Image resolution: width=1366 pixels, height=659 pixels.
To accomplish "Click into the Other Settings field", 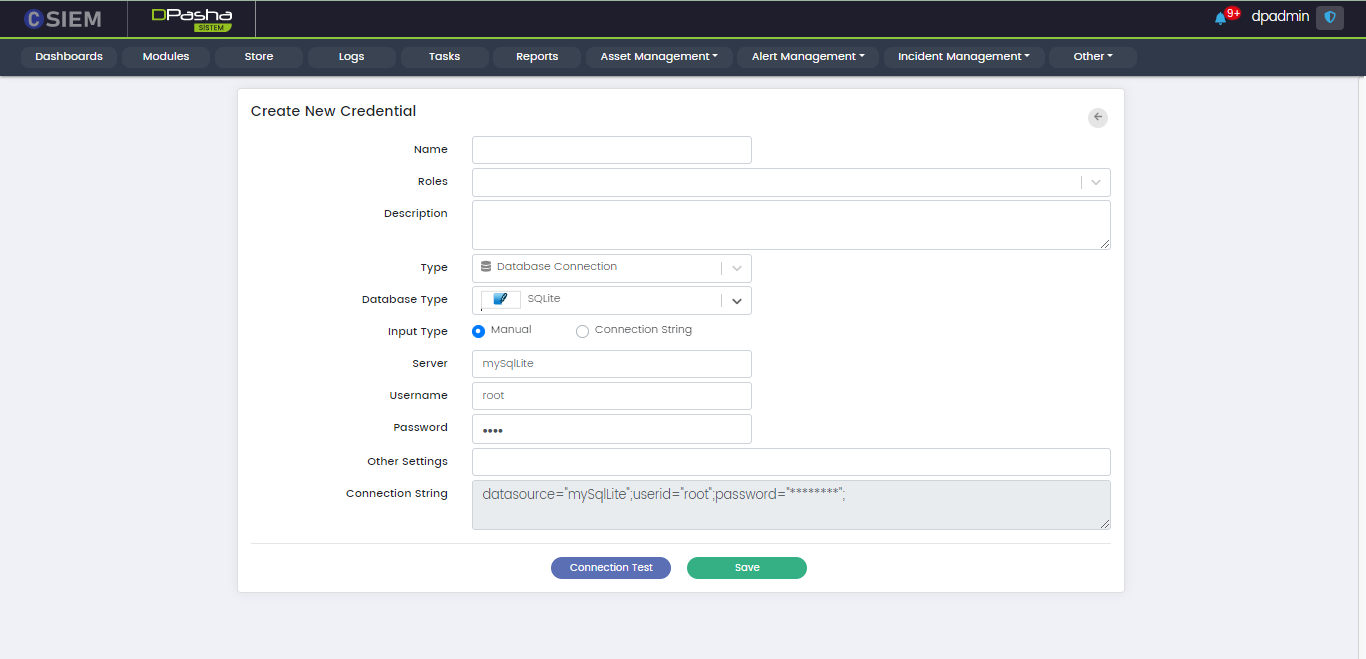I will coord(790,462).
